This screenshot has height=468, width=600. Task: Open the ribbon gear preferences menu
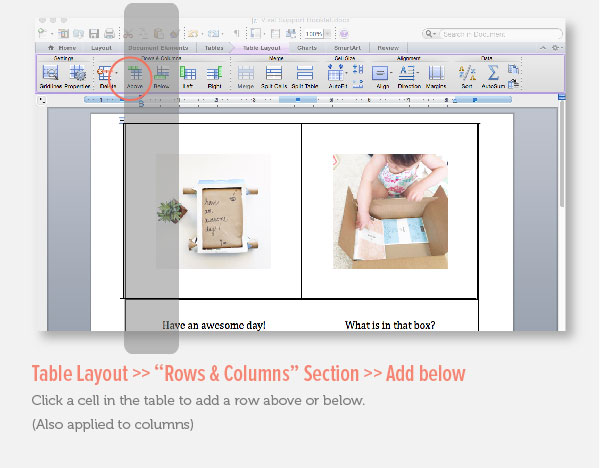pos(556,48)
